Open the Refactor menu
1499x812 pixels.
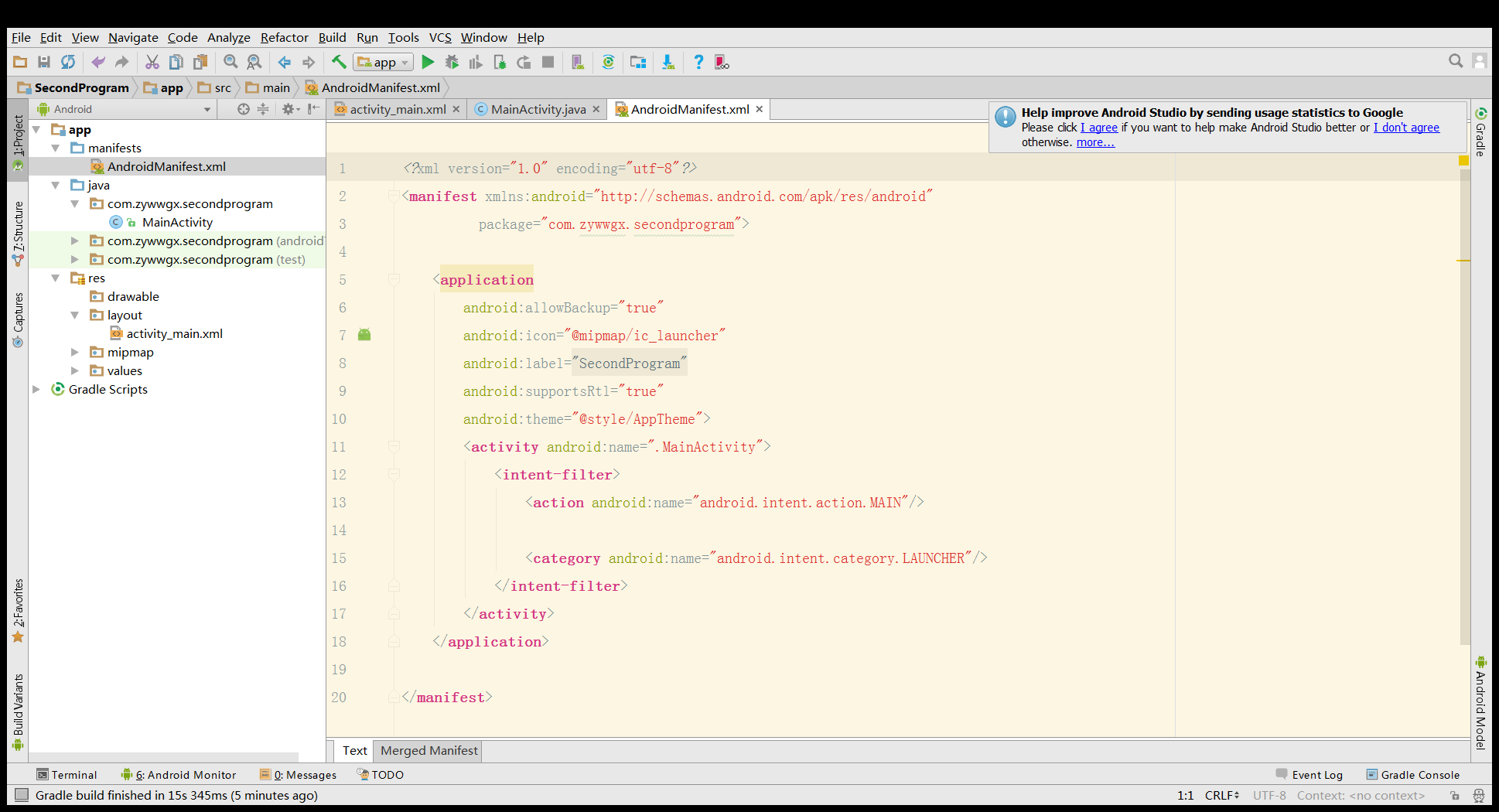(x=284, y=37)
